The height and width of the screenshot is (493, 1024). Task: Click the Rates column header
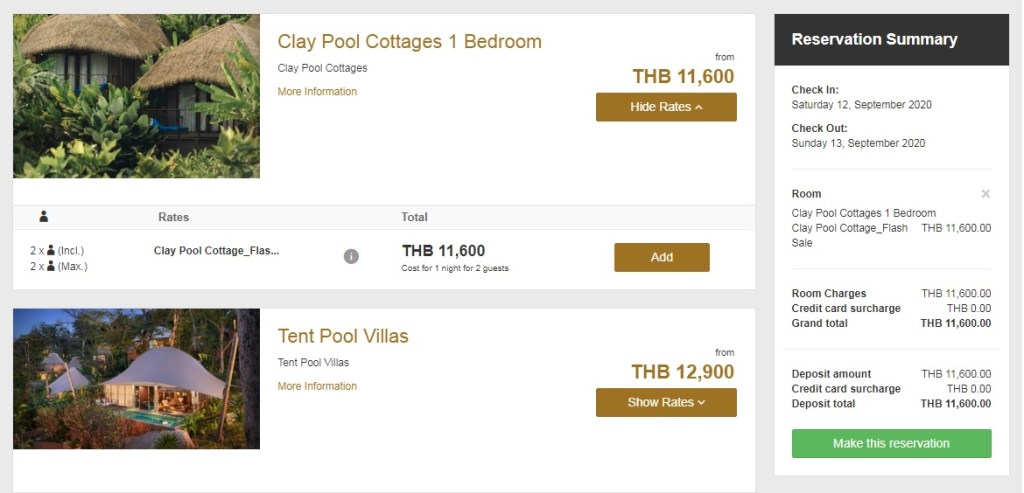click(x=173, y=217)
